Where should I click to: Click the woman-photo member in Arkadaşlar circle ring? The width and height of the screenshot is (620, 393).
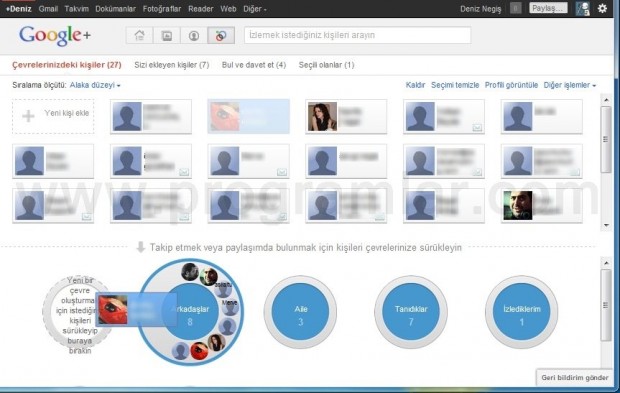(216, 342)
